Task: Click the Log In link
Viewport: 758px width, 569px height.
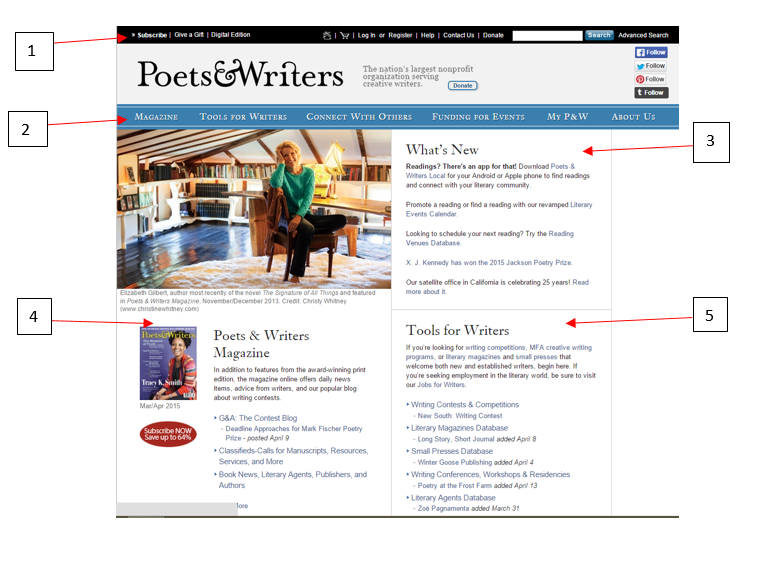Action: 366,35
